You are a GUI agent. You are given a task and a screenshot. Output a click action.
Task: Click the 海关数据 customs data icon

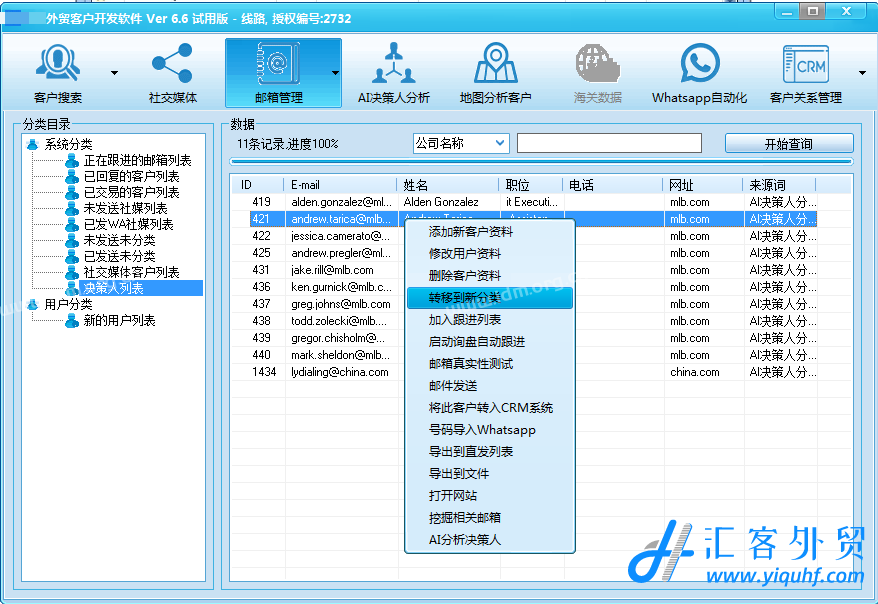(x=597, y=73)
